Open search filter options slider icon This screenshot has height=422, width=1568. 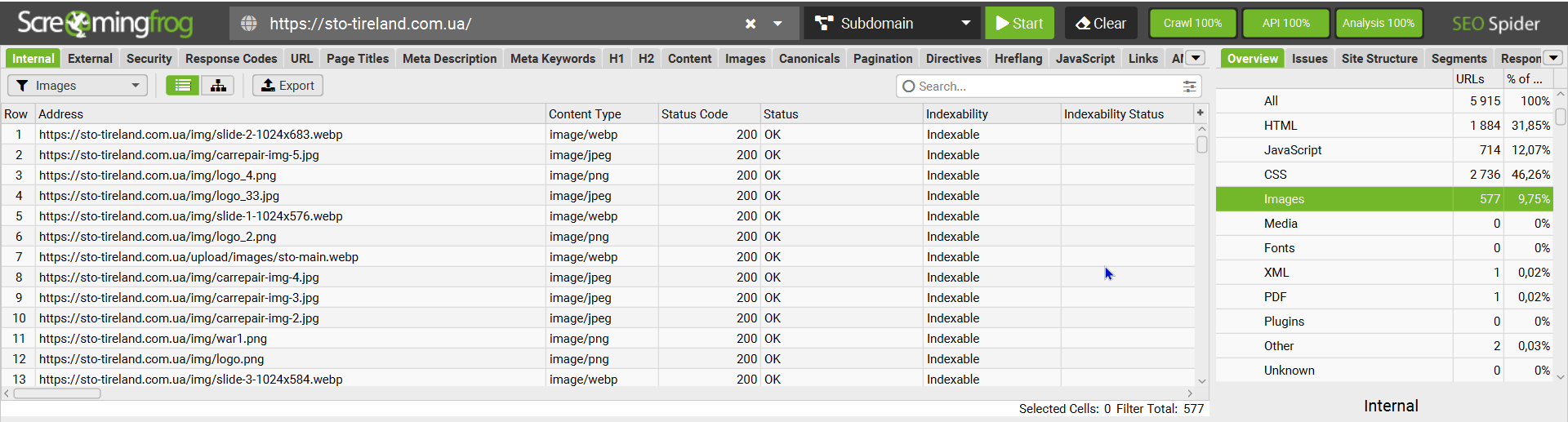(x=1190, y=87)
